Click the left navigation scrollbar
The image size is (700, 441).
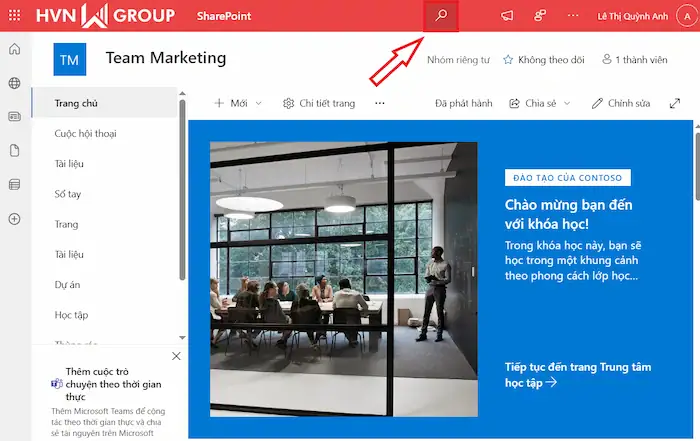coord(182,190)
